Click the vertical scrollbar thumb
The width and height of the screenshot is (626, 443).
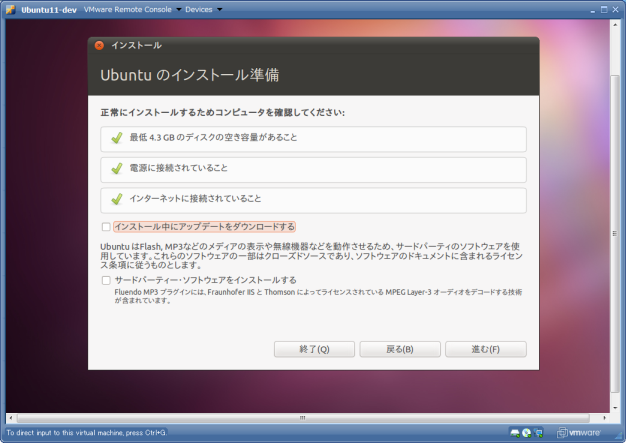(615, 233)
